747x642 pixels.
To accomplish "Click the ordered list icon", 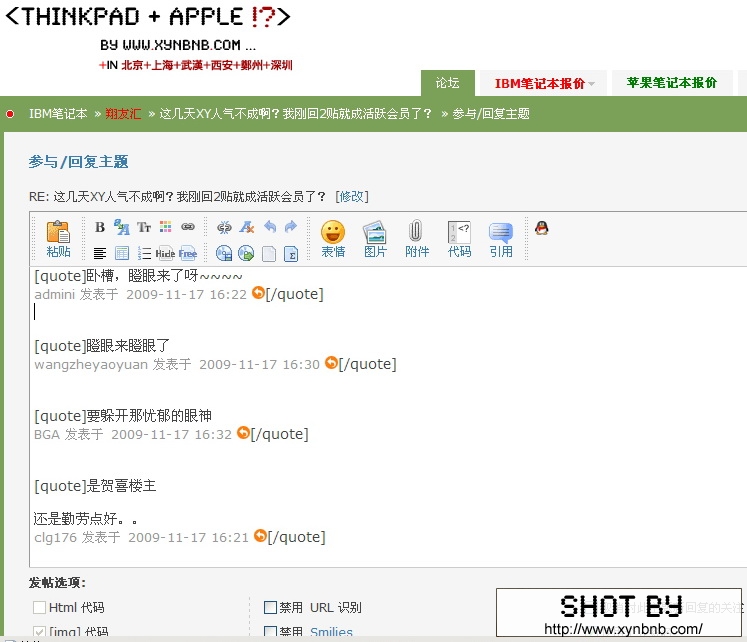I will [x=144, y=253].
